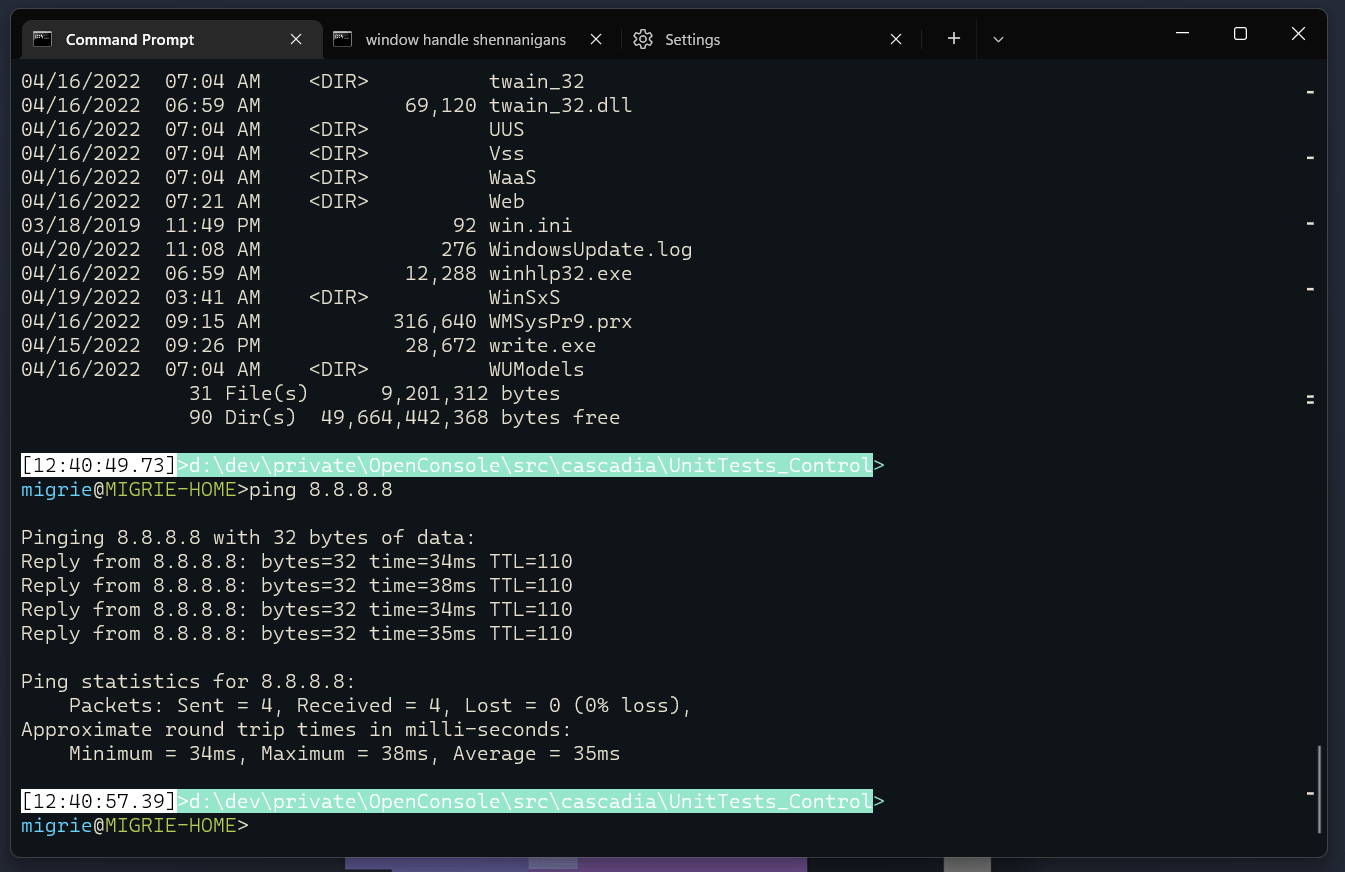Click the winhlp32.exe file name
The height and width of the screenshot is (872, 1345).
[560, 273]
